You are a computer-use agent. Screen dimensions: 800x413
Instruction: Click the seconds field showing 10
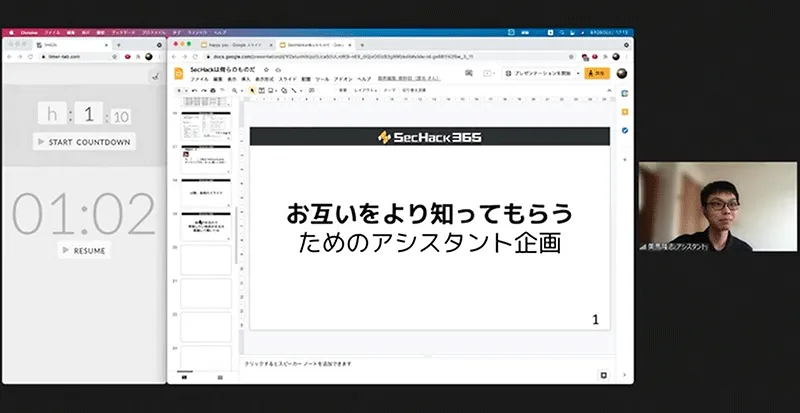point(121,117)
